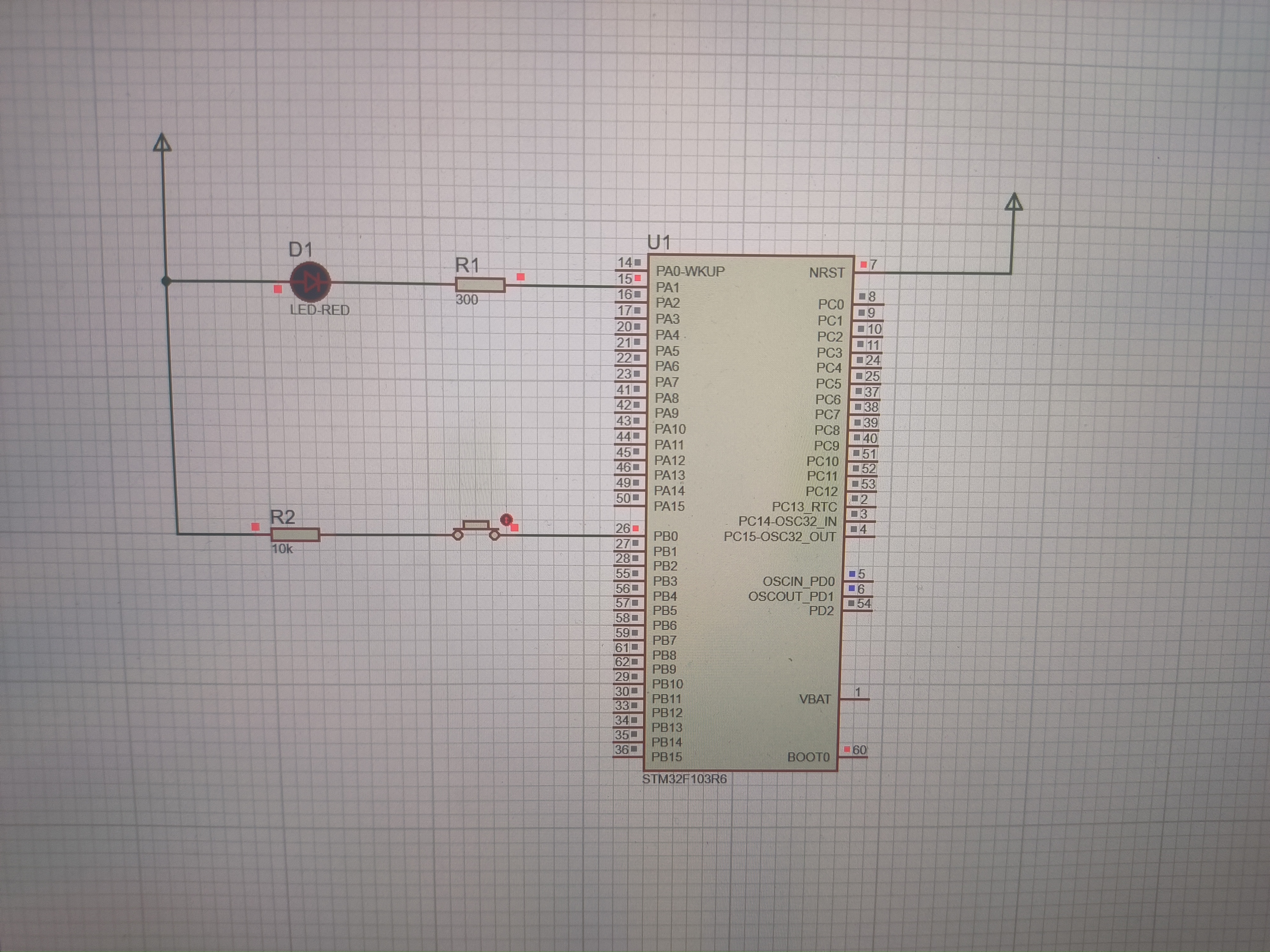This screenshot has height=952, width=1270.
Task: Click the power terminal near NRST
Action: coord(1014,202)
